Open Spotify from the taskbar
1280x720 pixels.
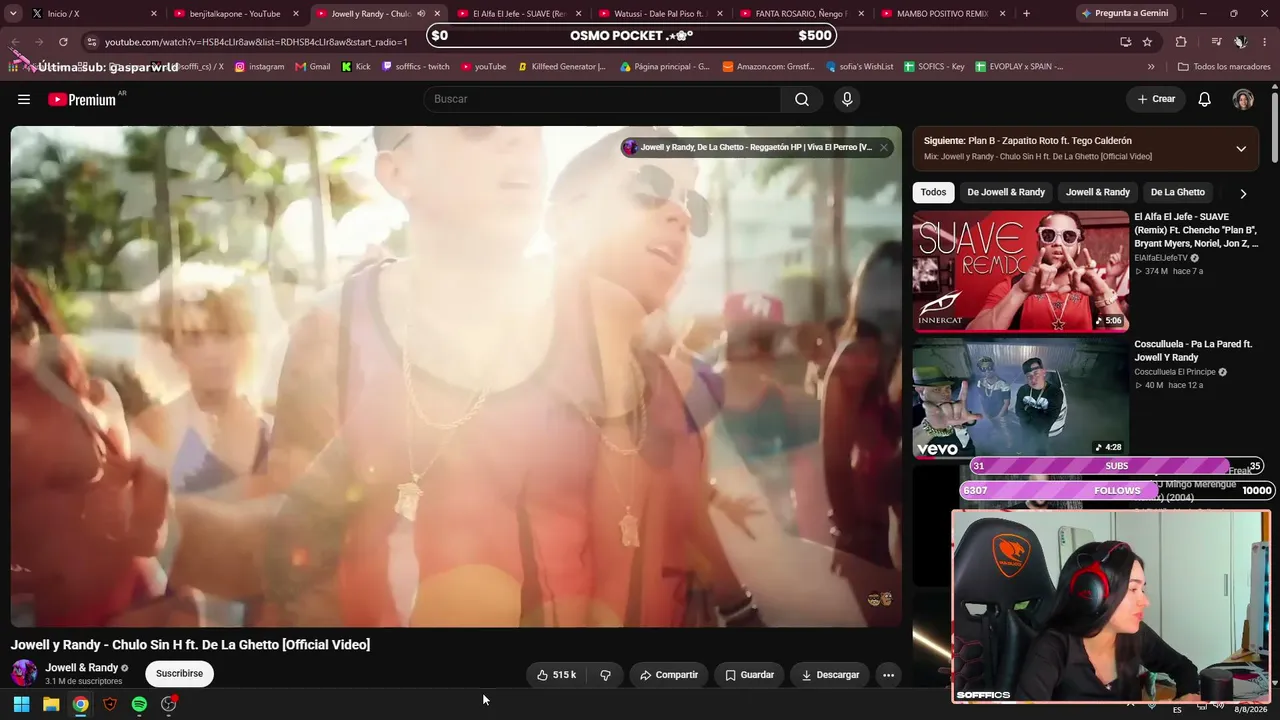[x=139, y=704]
